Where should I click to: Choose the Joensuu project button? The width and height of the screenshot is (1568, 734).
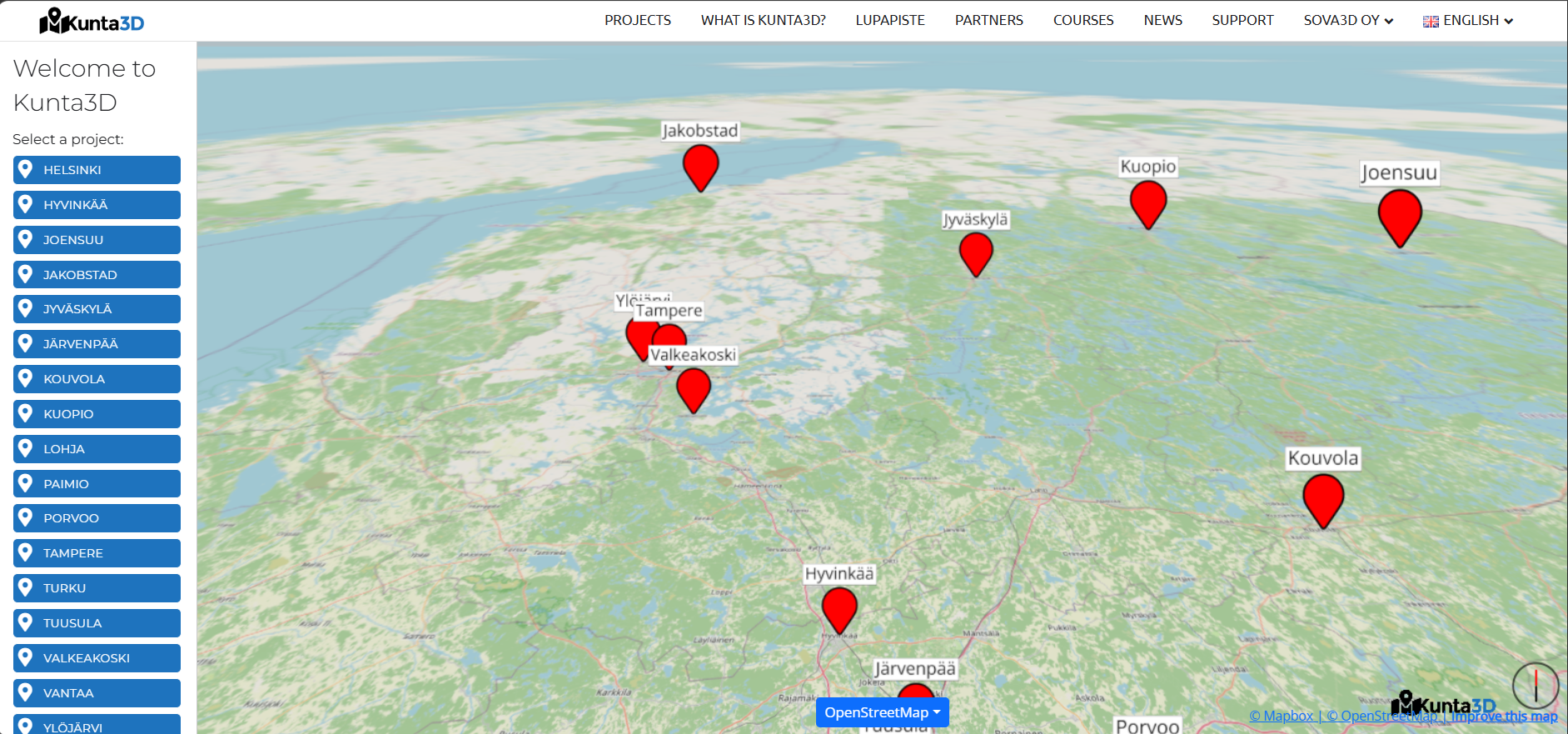97,240
